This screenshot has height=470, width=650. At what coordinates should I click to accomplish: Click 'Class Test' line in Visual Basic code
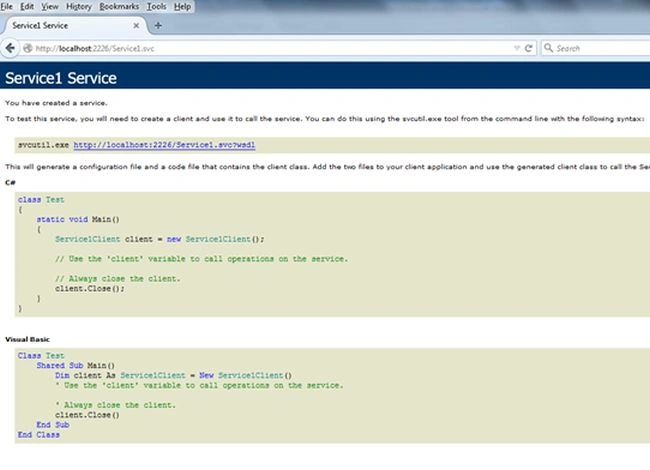point(41,356)
